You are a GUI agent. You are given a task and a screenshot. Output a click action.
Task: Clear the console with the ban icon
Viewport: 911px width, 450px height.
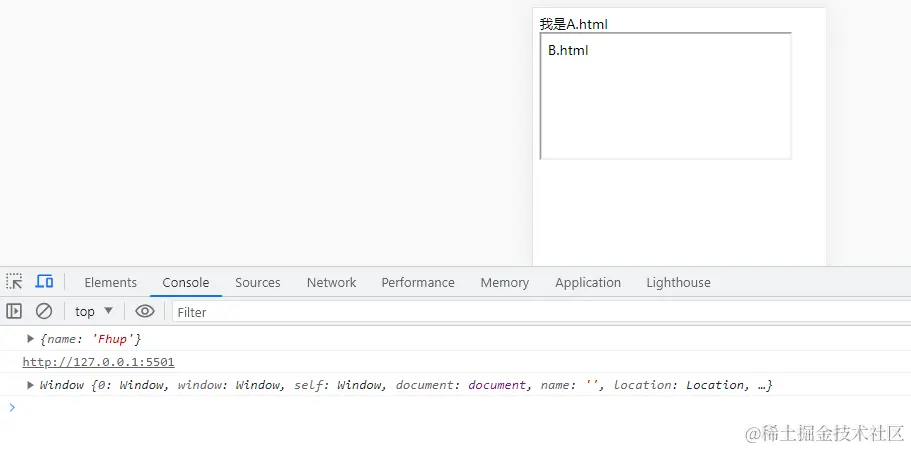[x=44, y=311]
